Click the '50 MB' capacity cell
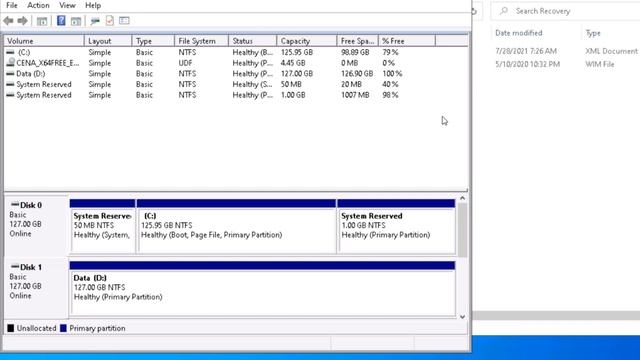 tap(291, 84)
